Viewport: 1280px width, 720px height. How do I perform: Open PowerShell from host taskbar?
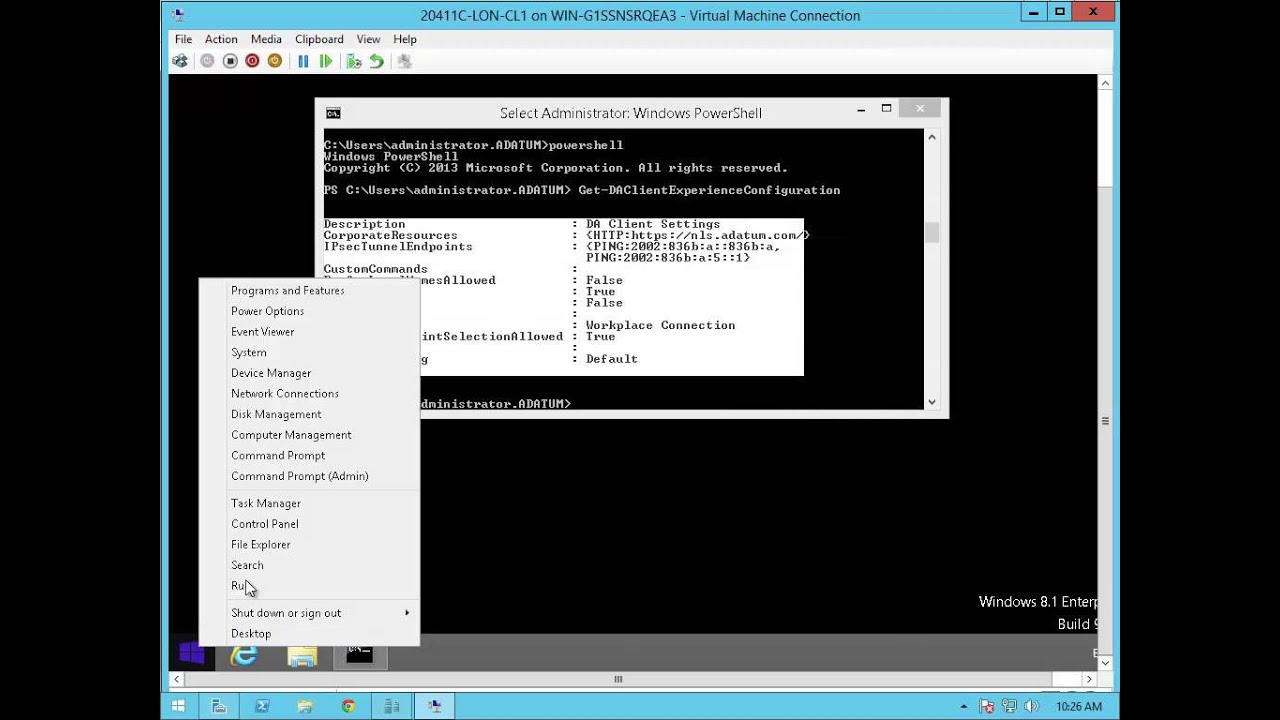[x=262, y=706]
